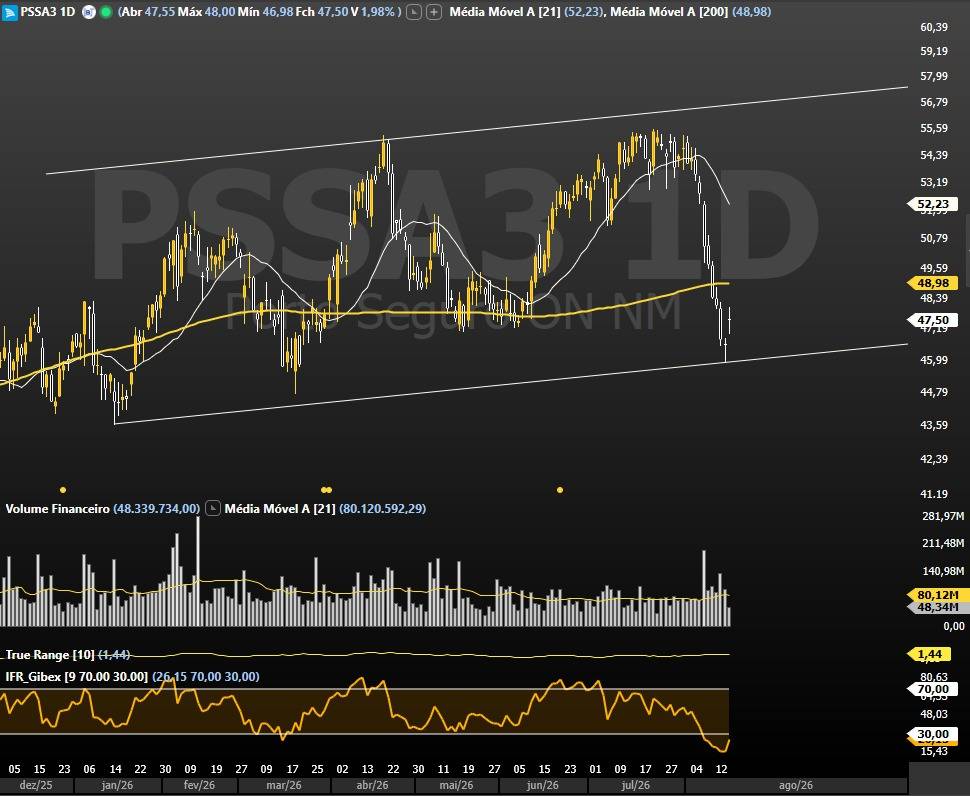Click mar/26 on the month axis
The width and height of the screenshot is (970, 796).
(x=284, y=785)
